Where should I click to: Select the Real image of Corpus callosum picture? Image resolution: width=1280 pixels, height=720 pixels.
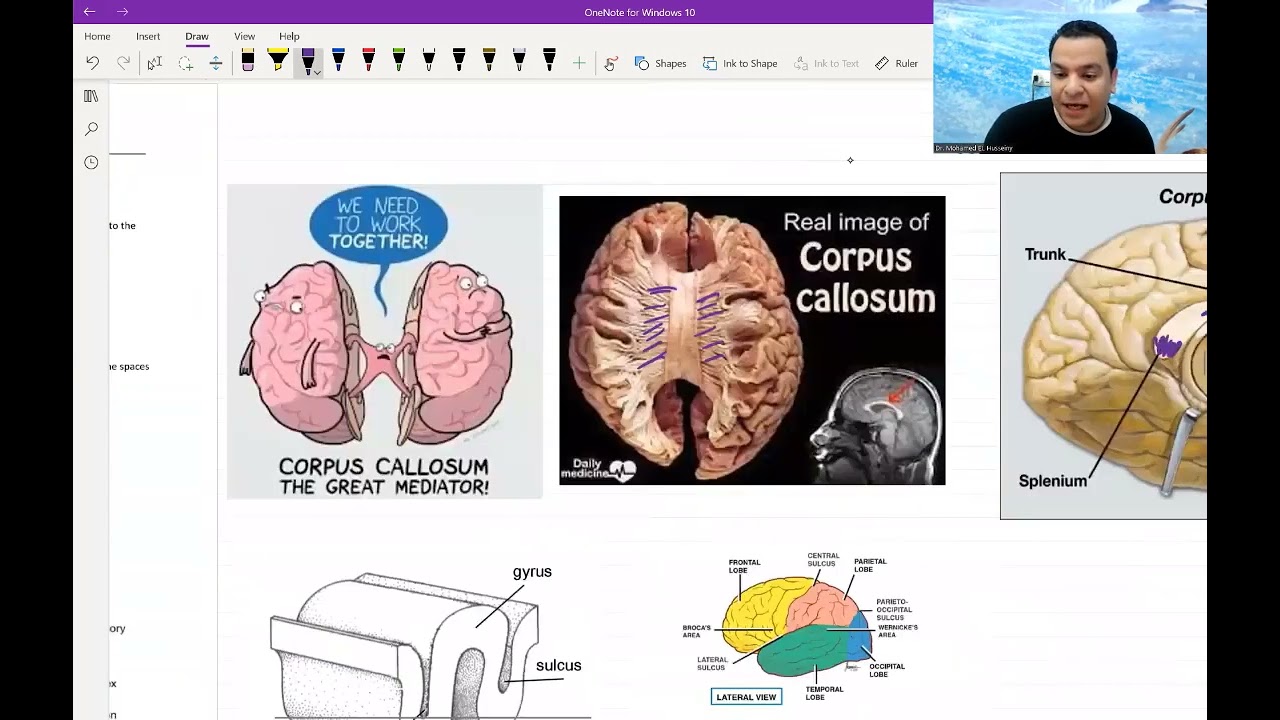click(x=752, y=340)
